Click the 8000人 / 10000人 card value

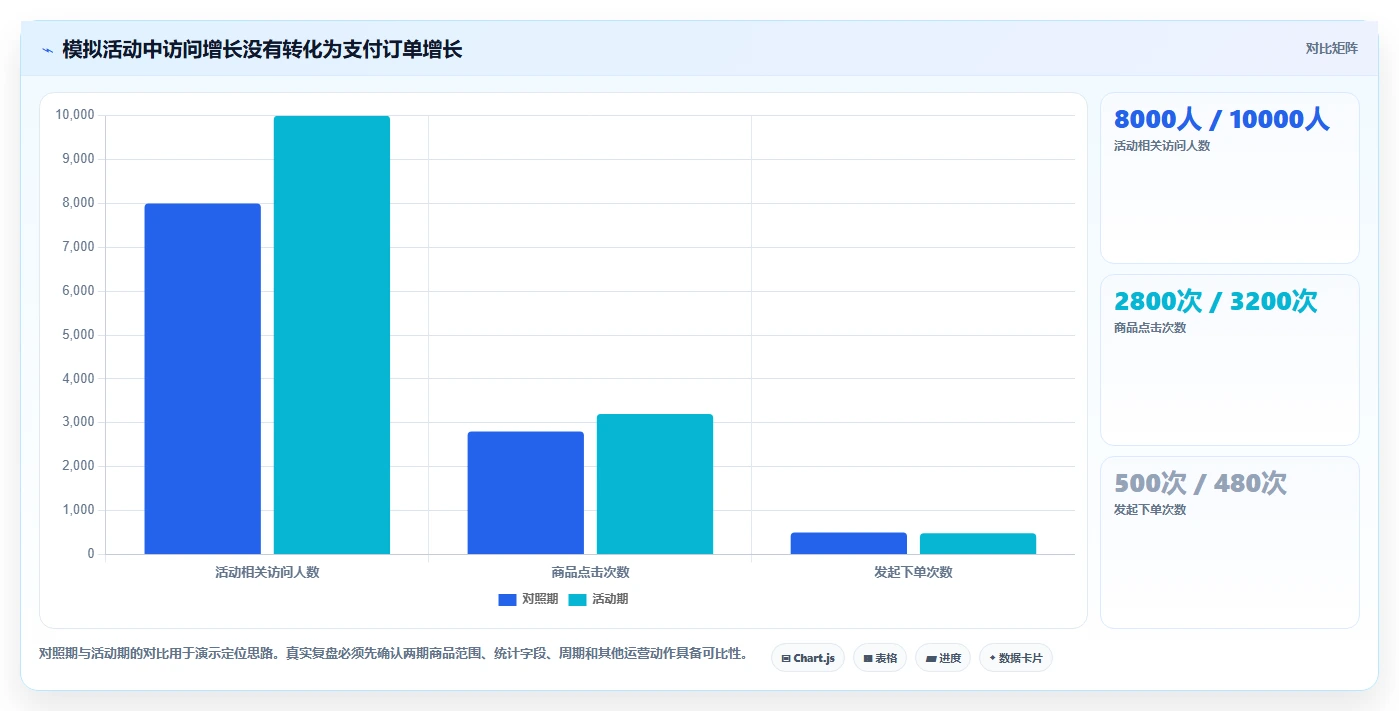pos(1222,119)
